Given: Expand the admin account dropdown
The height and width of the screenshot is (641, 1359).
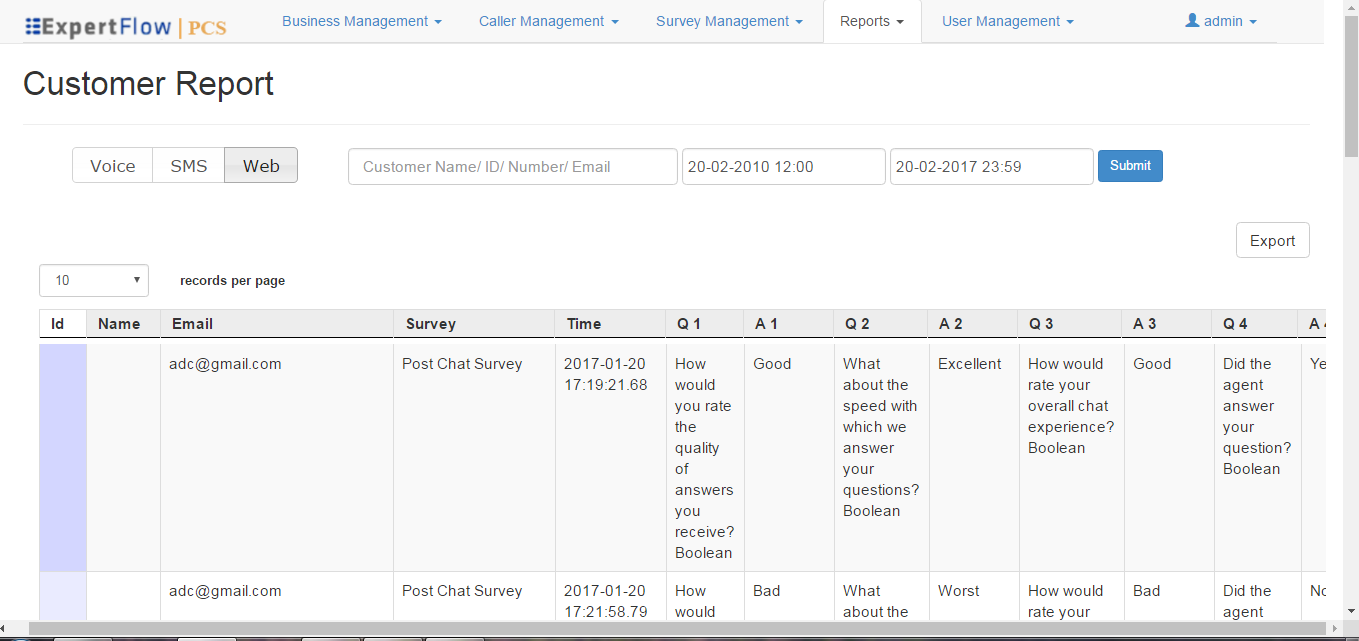Looking at the screenshot, I should (1220, 20).
